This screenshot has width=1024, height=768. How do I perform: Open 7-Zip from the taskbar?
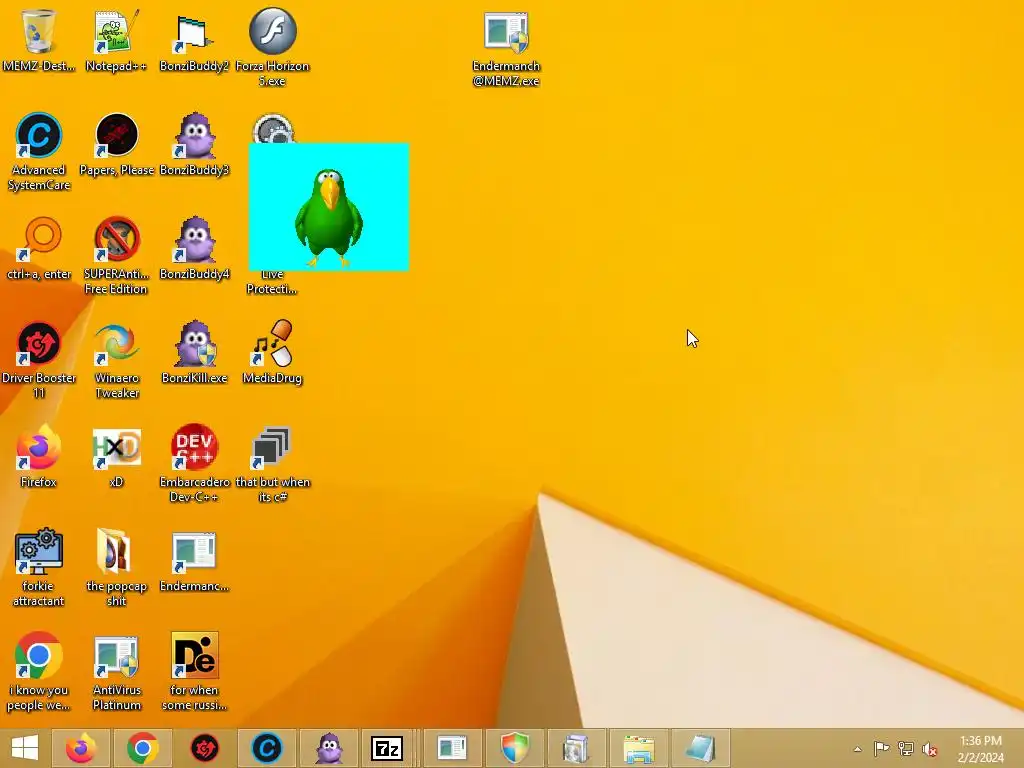387,748
